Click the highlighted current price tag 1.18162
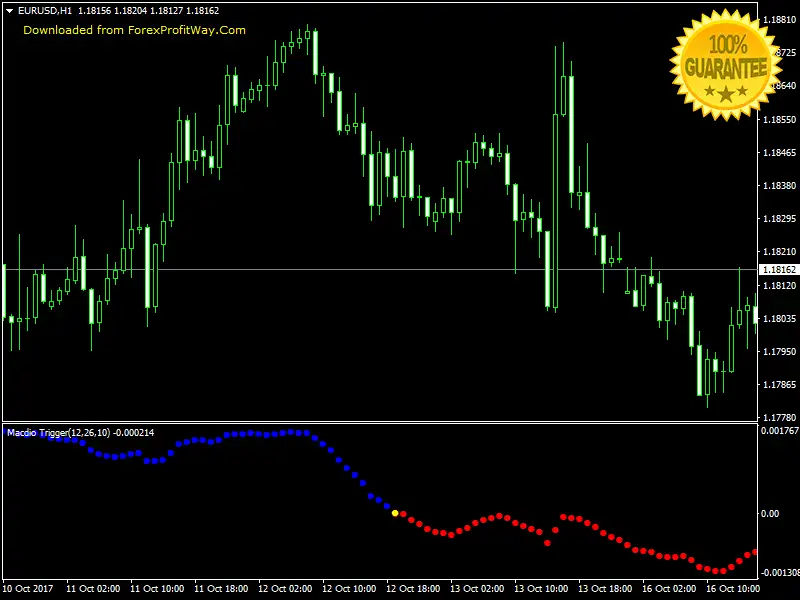This screenshot has width=800, height=600. [x=779, y=269]
